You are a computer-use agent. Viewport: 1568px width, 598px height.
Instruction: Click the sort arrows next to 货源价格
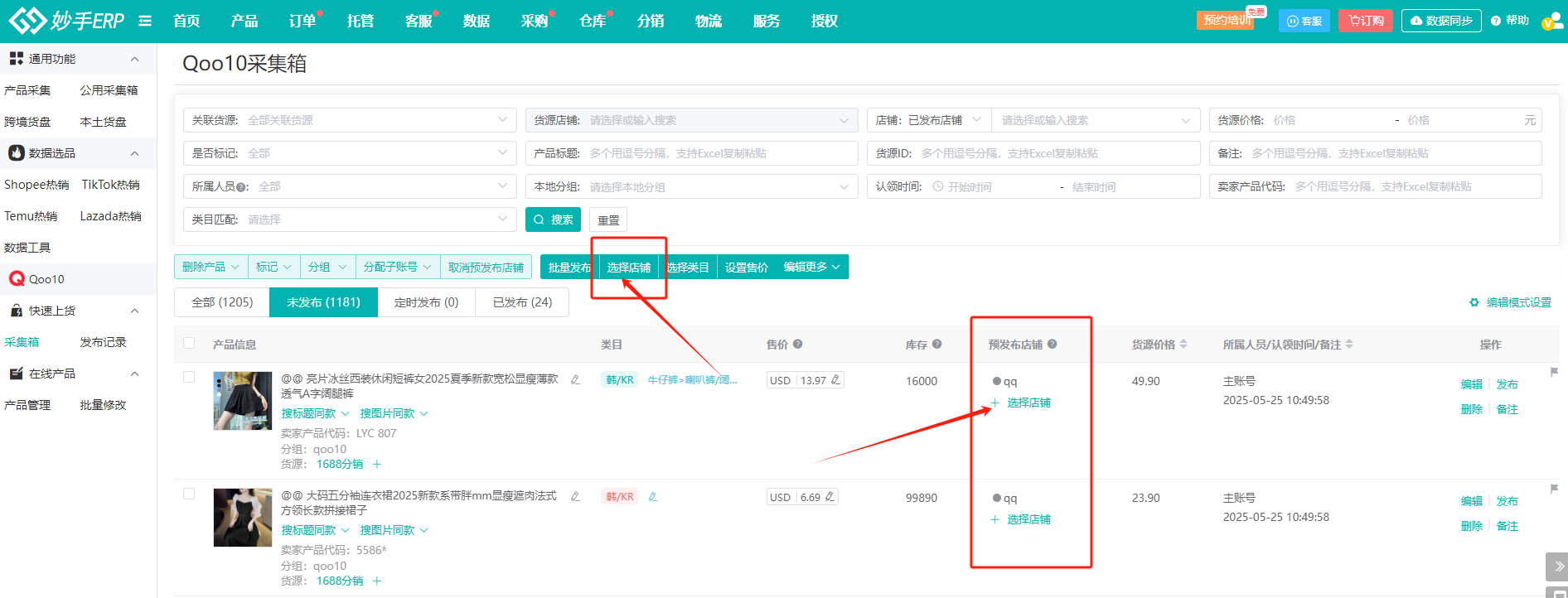(1183, 344)
